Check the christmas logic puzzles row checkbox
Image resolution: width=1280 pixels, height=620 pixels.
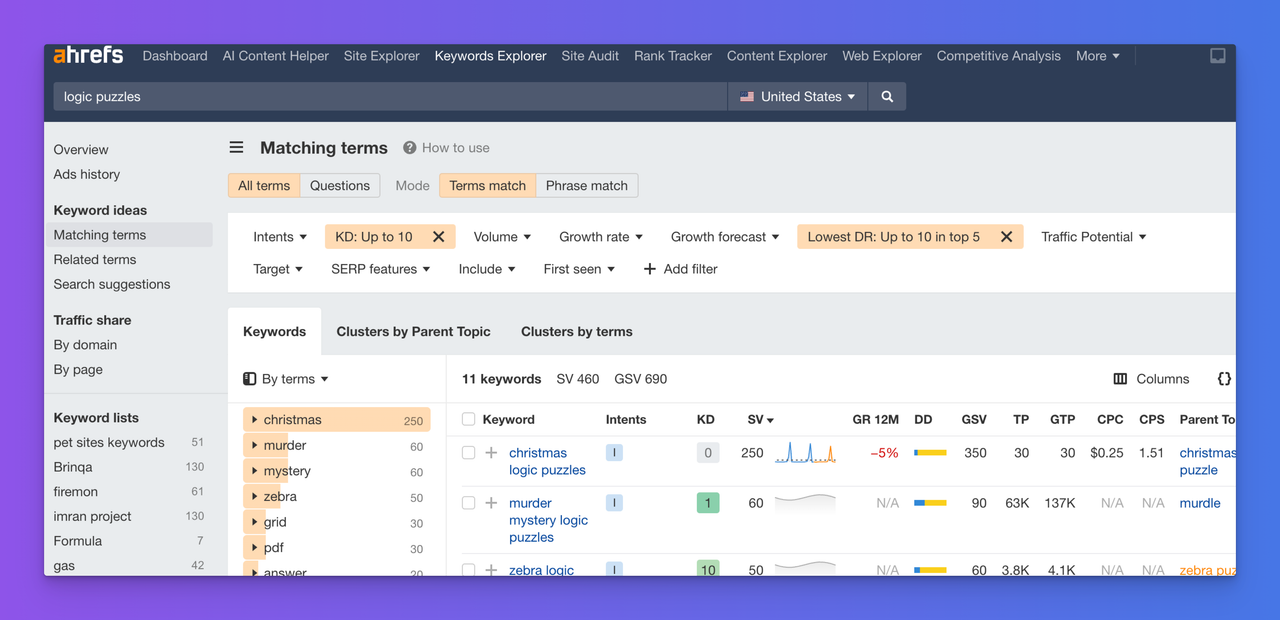pos(468,453)
